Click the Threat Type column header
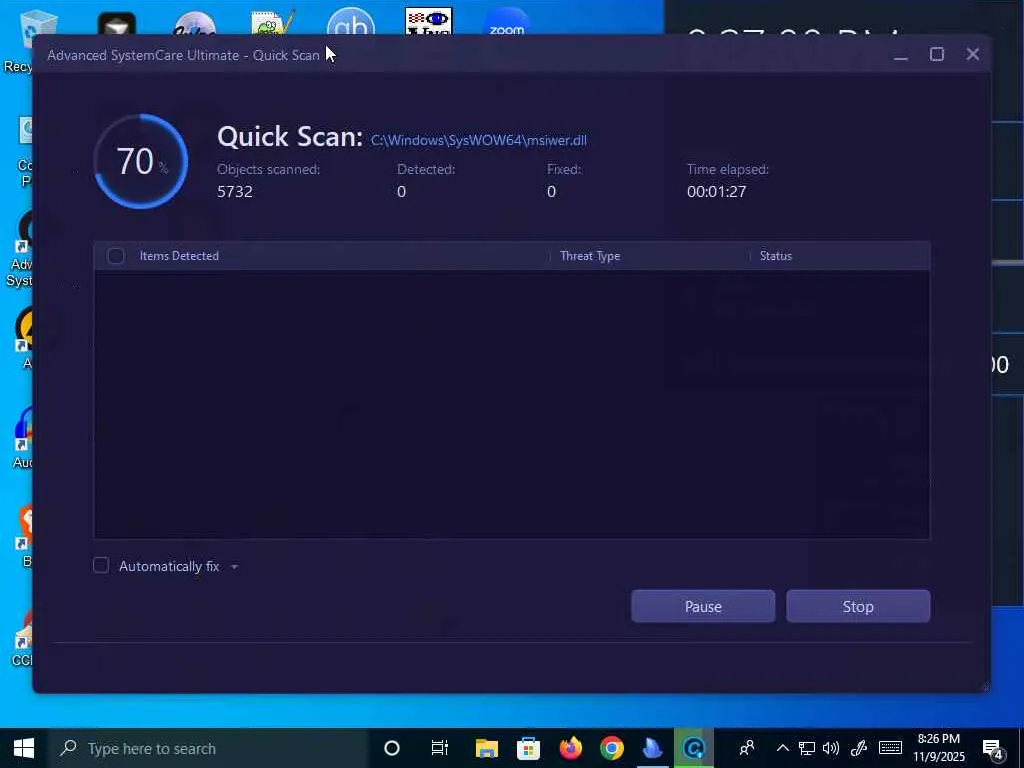The image size is (1024, 768). tap(590, 256)
